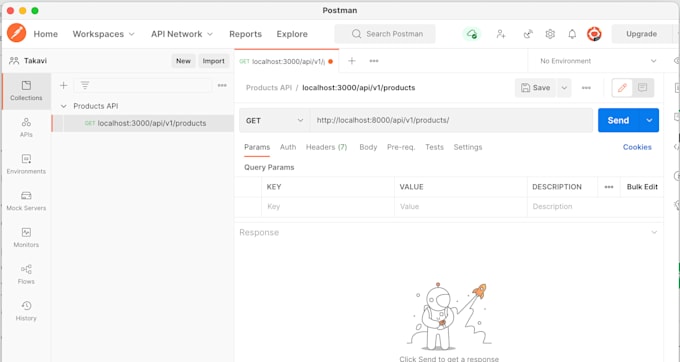This screenshot has height=362, width=680.
Task: Click the New button
Action: tap(183, 61)
